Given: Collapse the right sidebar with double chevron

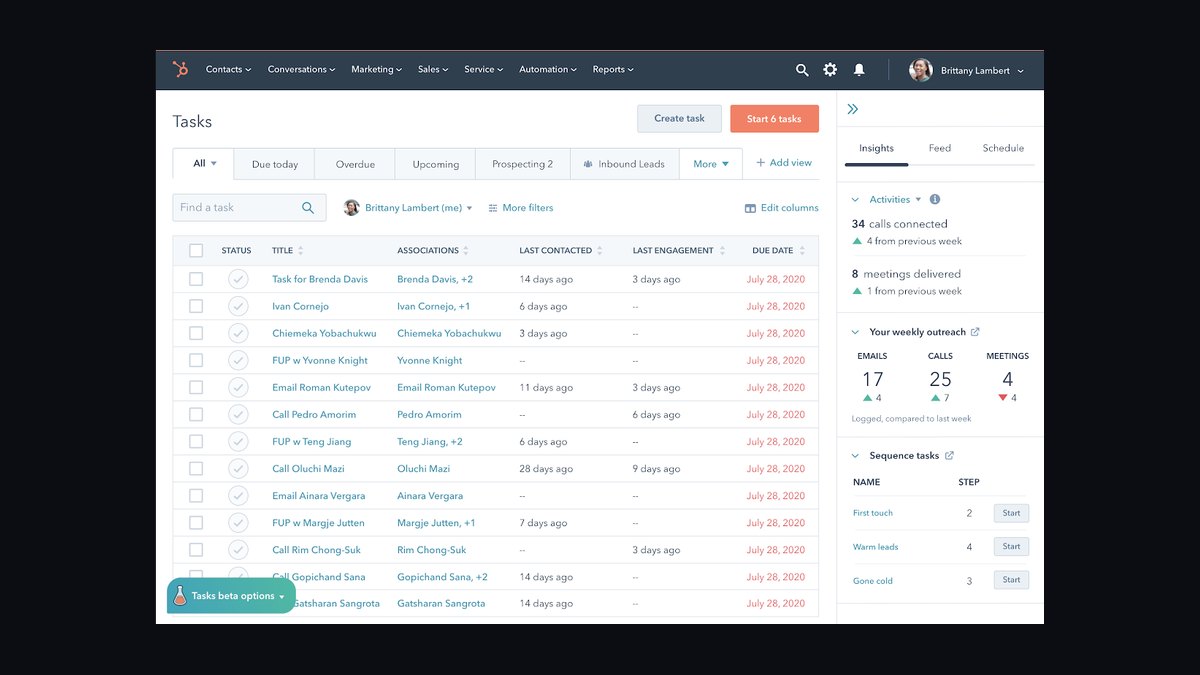Looking at the screenshot, I should tap(853, 109).
